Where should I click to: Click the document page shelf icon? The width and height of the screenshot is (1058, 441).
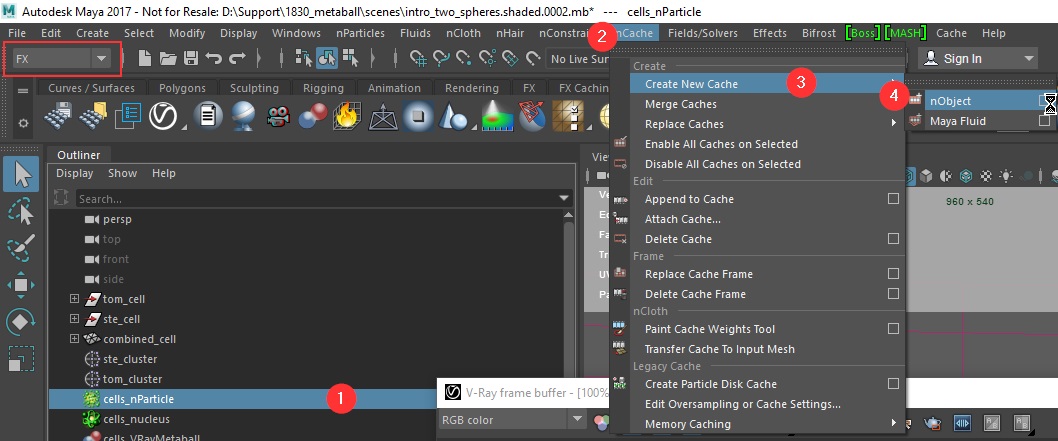pyautogui.click(x=208, y=116)
